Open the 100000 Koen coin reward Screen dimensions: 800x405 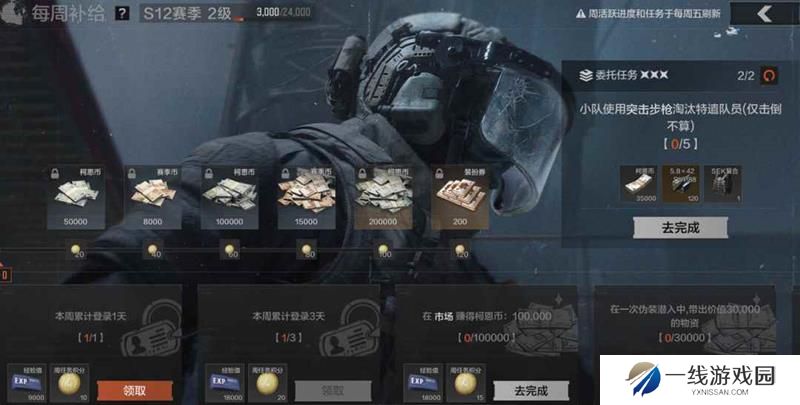coord(230,197)
